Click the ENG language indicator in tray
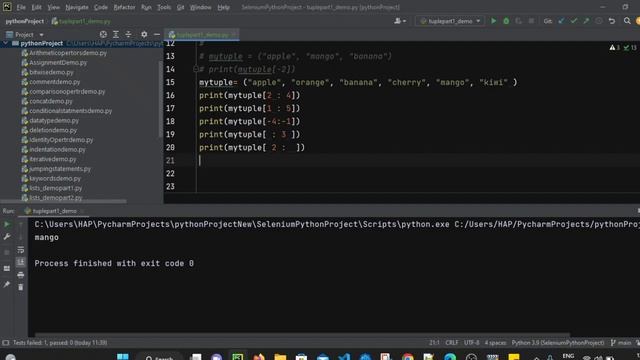 568,357
